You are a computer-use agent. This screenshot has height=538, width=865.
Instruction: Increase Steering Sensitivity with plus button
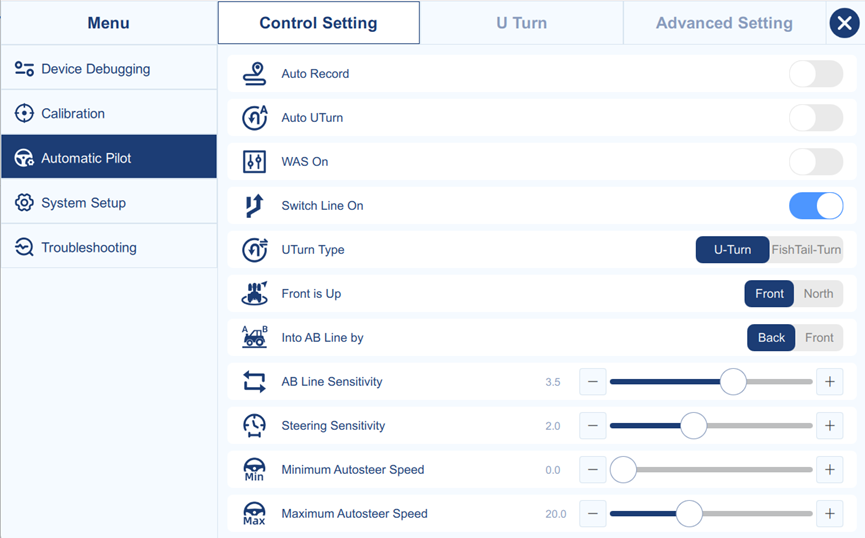[830, 425]
